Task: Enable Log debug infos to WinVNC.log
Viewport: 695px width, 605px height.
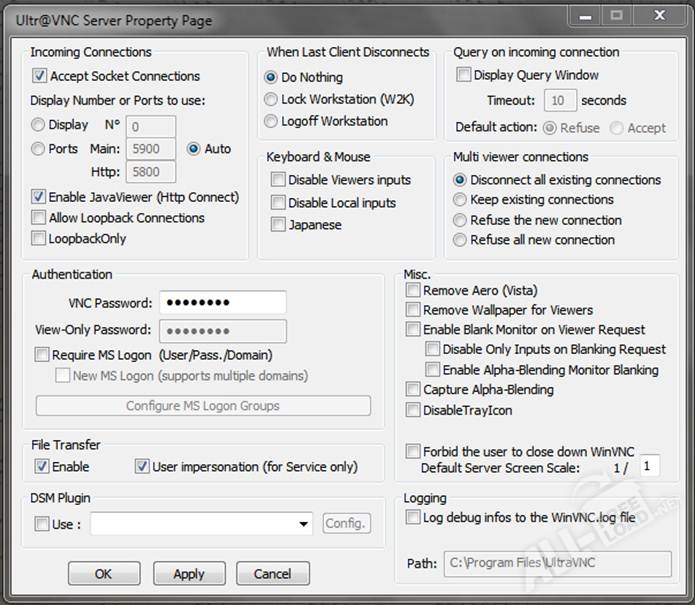Action: (x=413, y=517)
